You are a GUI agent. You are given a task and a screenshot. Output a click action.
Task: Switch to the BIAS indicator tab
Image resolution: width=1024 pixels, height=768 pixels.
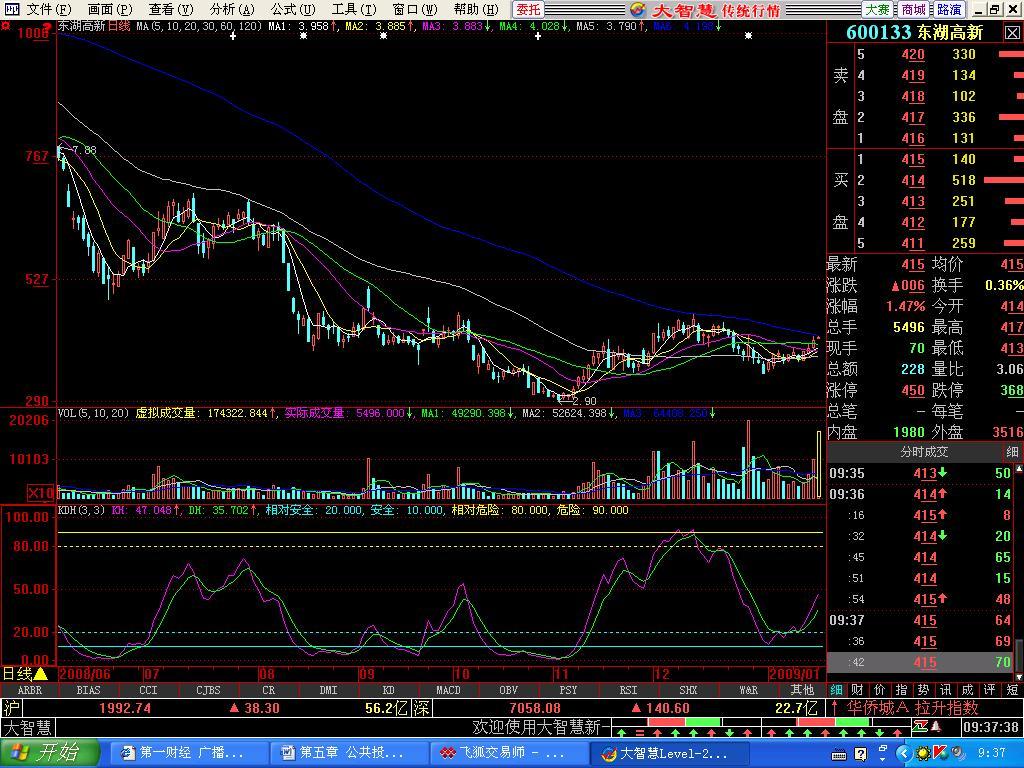pos(88,690)
